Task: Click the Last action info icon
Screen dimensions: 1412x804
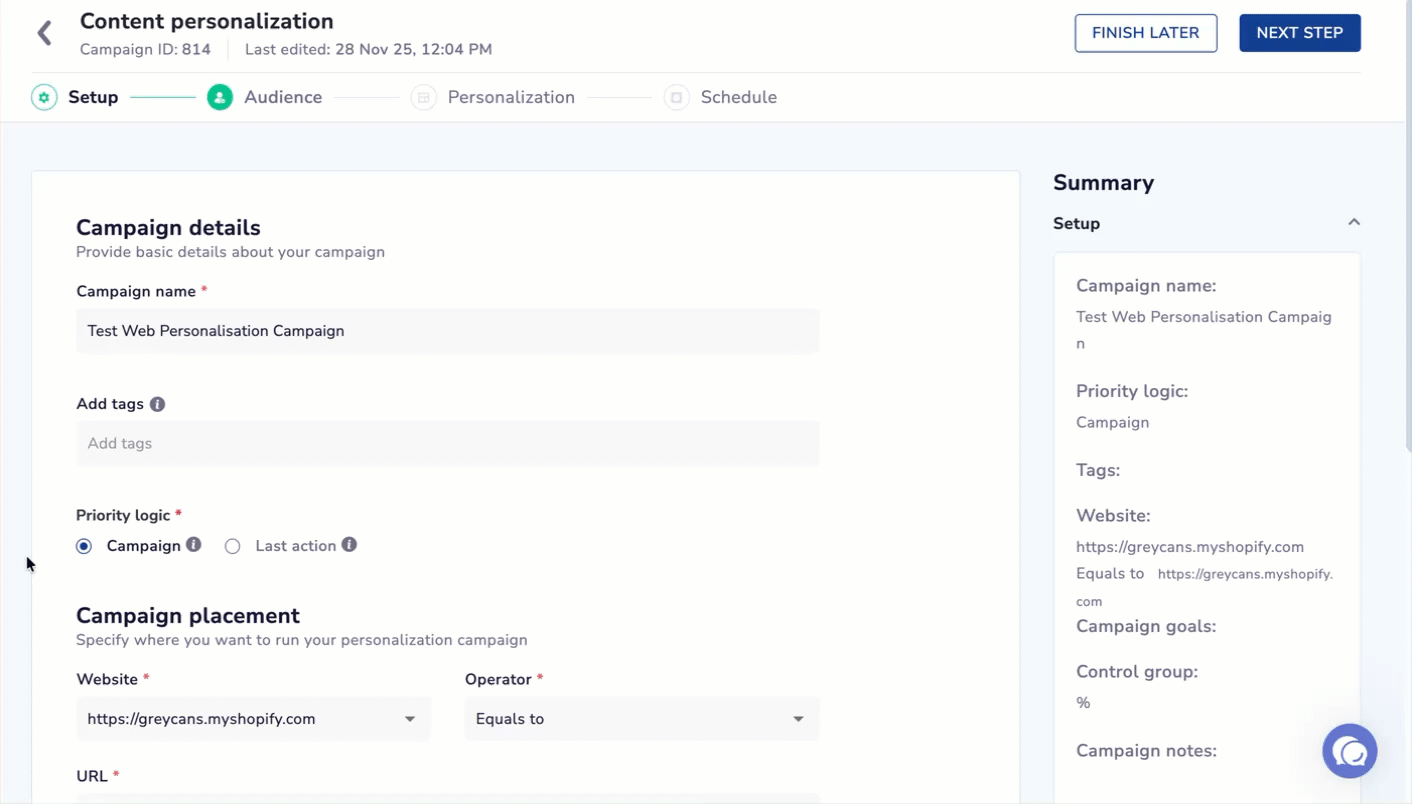Action: click(x=349, y=545)
